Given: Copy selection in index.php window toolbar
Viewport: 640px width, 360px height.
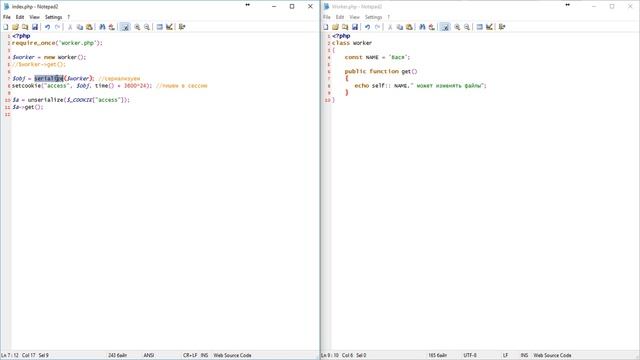Looking at the screenshot, I should (80, 27).
